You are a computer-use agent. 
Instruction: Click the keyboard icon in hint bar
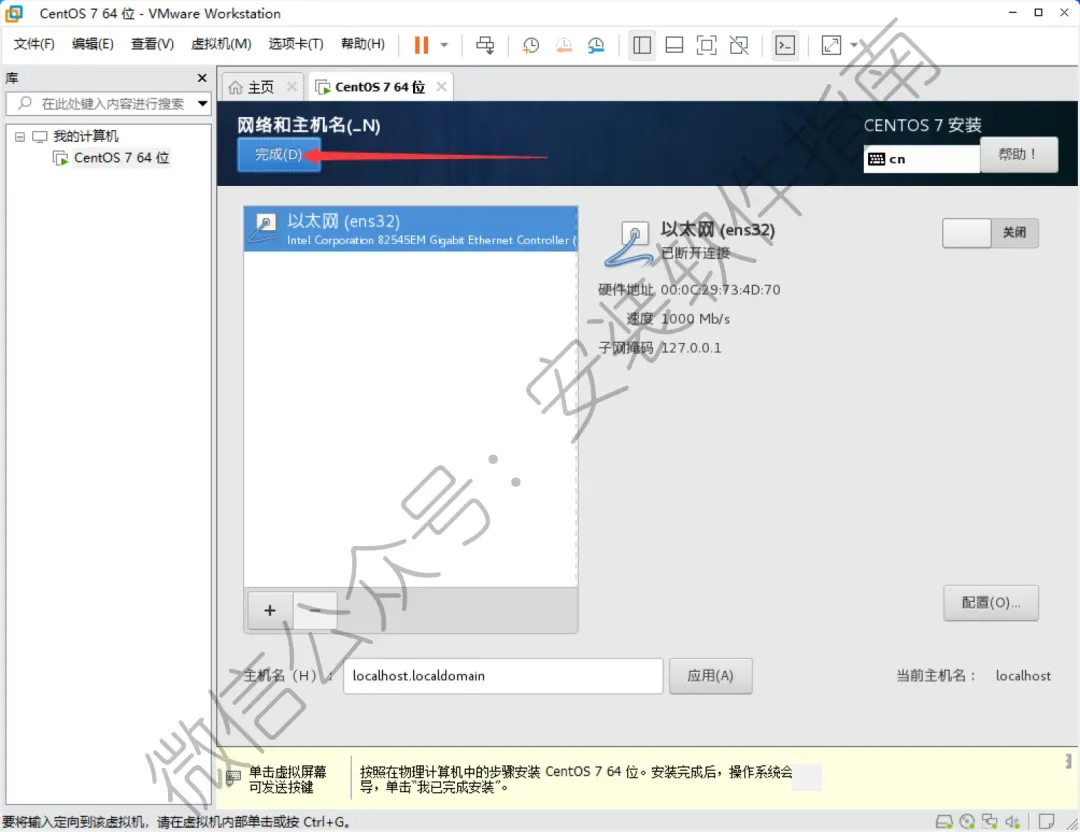(233, 778)
